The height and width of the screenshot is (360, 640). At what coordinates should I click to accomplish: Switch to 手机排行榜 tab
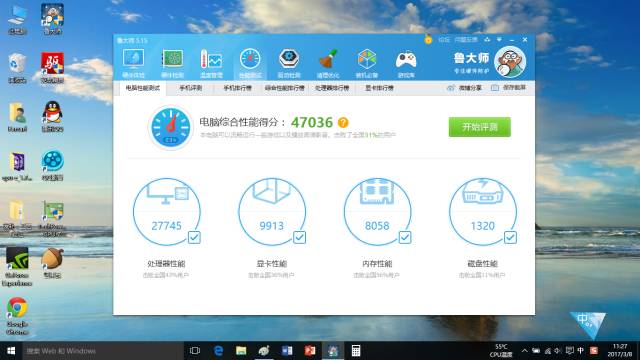[237, 88]
